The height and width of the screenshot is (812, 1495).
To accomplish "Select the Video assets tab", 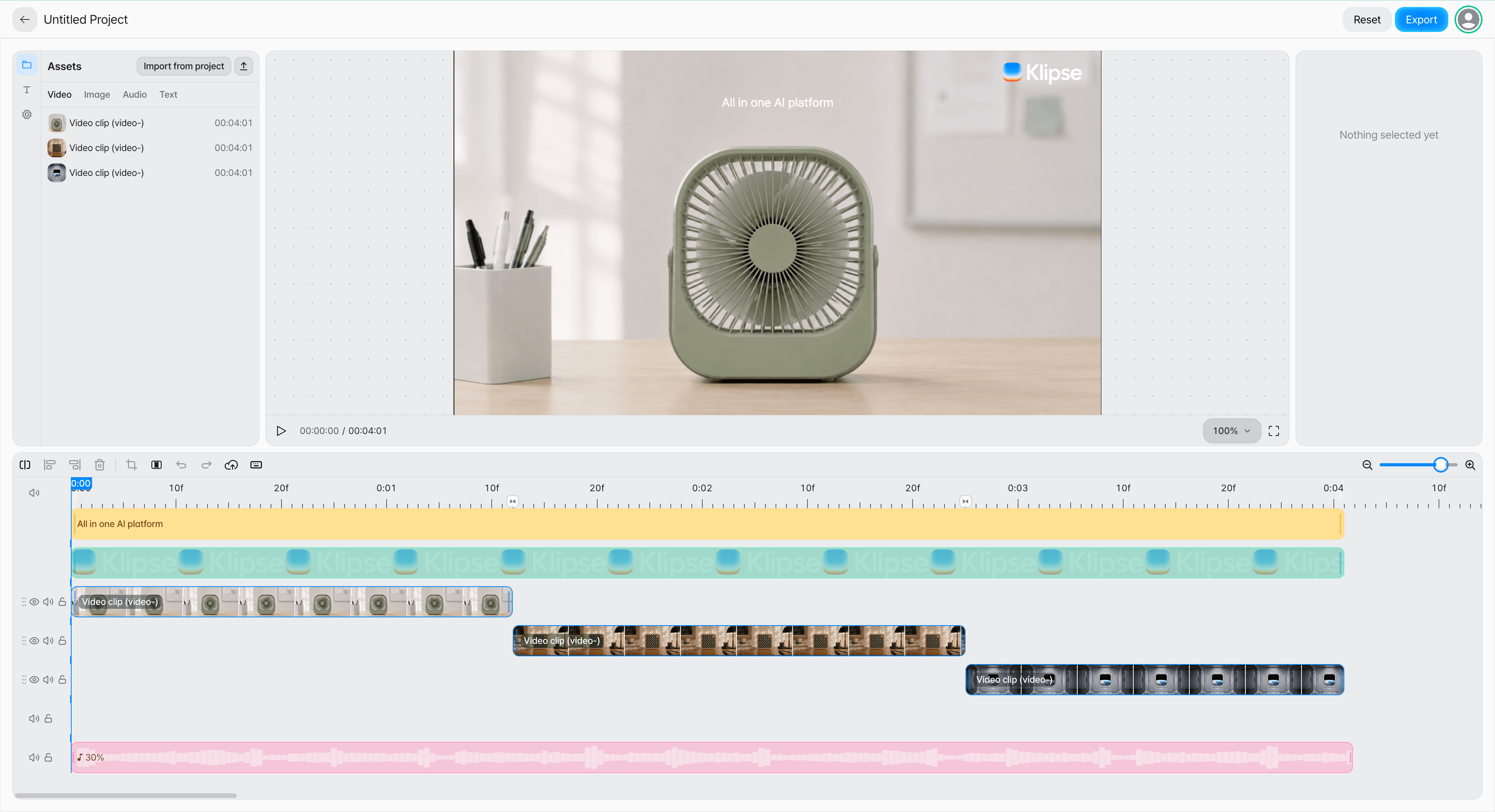I will [59, 95].
